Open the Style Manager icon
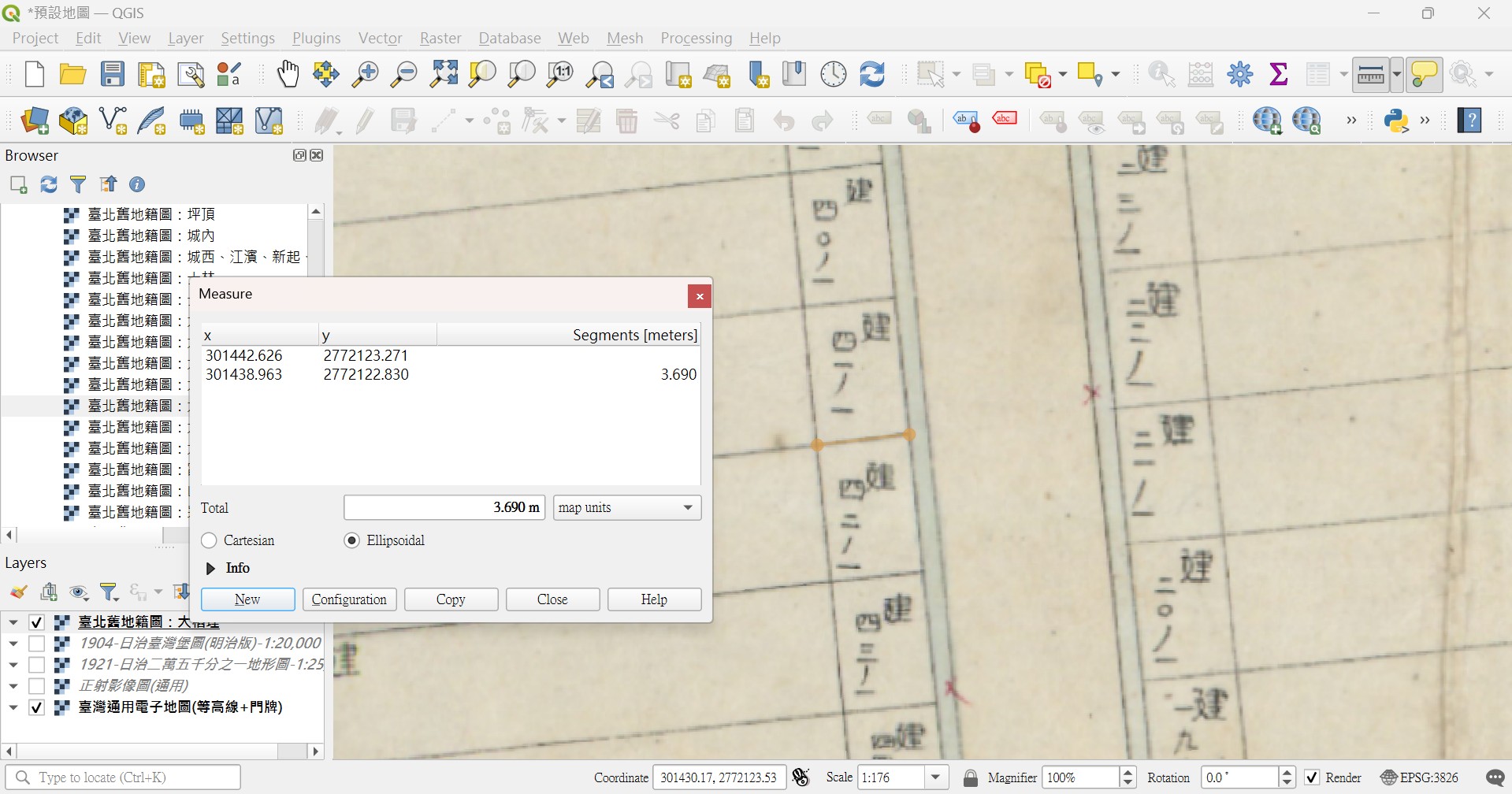The image size is (1512, 794). click(x=229, y=74)
